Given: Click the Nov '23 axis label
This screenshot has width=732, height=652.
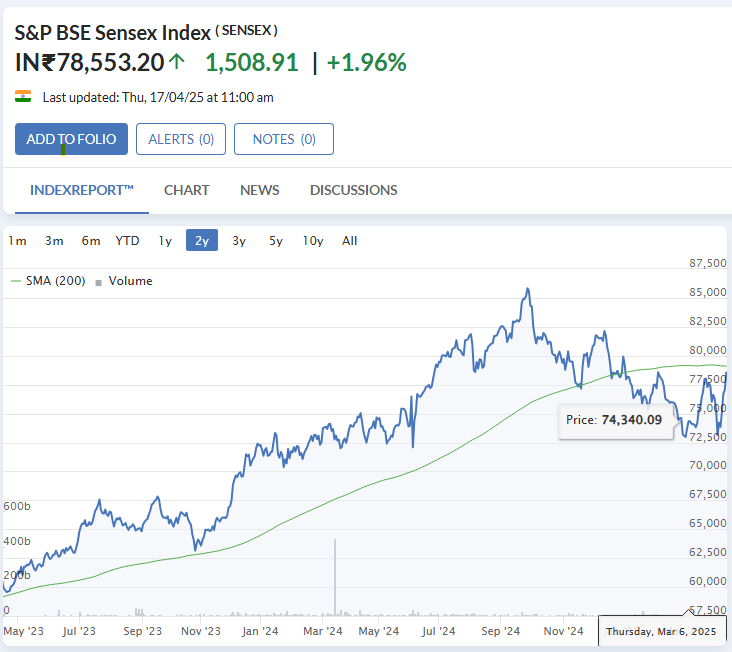Looking at the screenshot, I should 201,631.
